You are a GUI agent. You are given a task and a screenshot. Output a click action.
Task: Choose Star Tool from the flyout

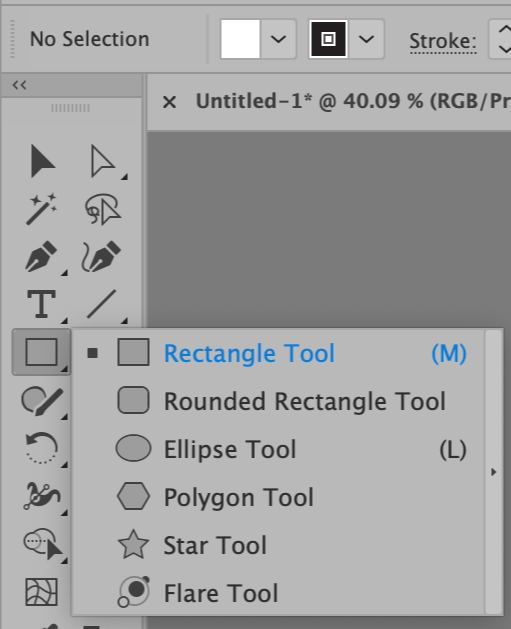(278, 545)
